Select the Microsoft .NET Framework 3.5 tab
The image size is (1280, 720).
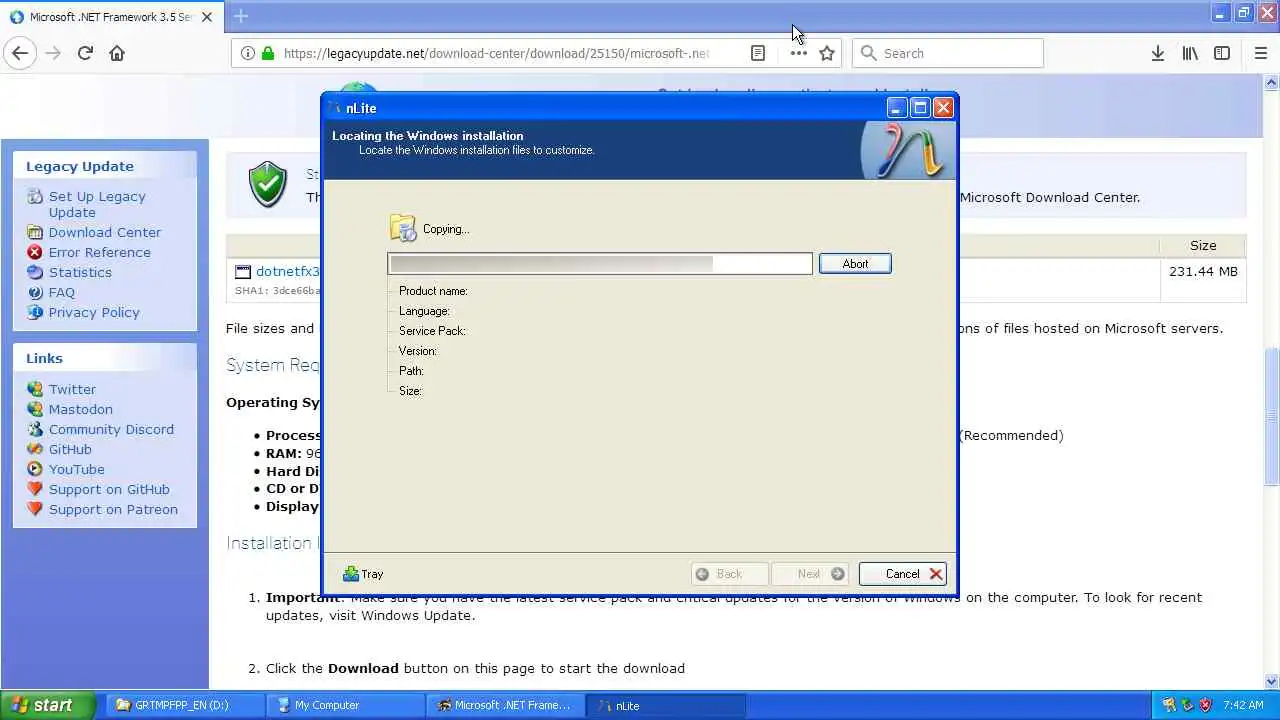[x=111, y=16]
